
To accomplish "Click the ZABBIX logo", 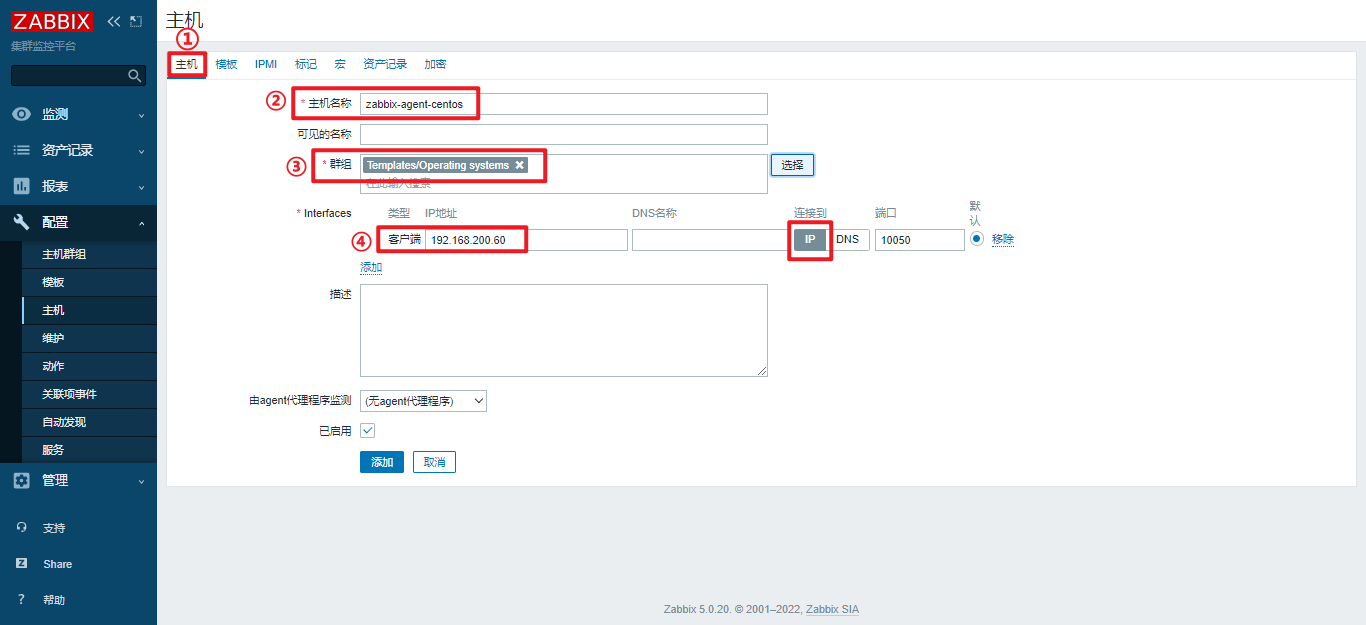I will (52, 21).
